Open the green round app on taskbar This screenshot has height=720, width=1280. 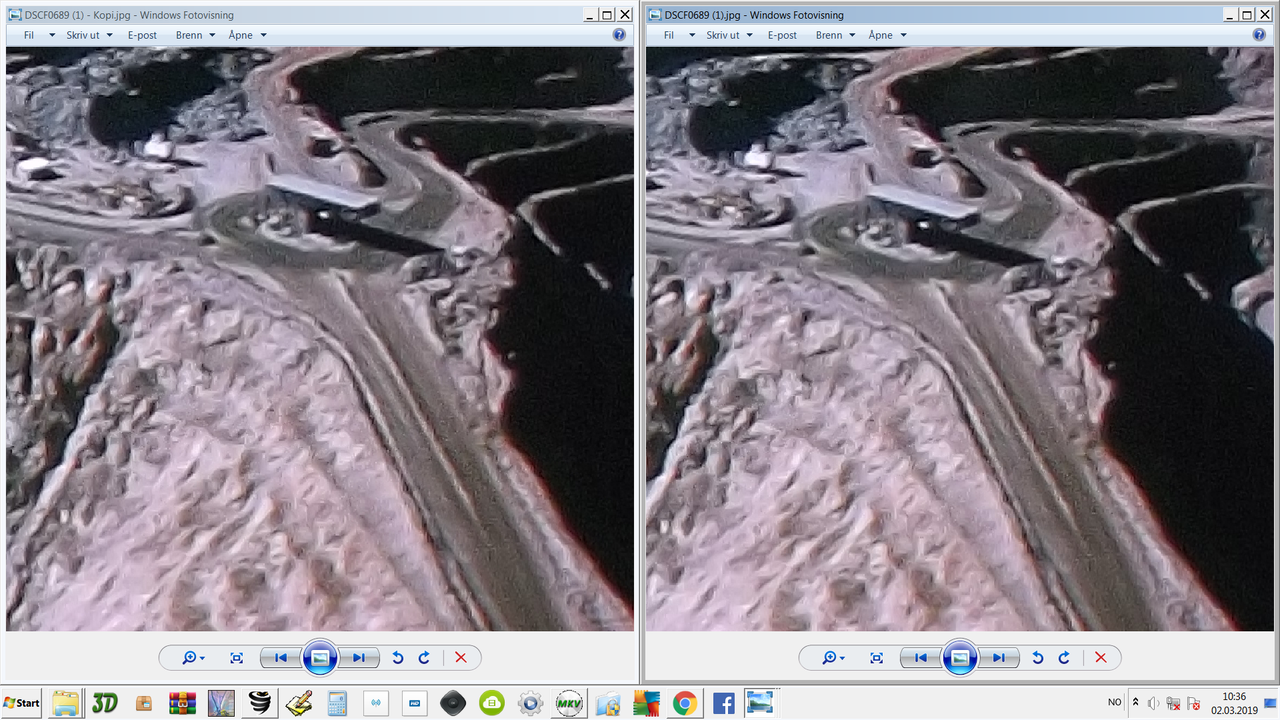(x=491, y=703)
